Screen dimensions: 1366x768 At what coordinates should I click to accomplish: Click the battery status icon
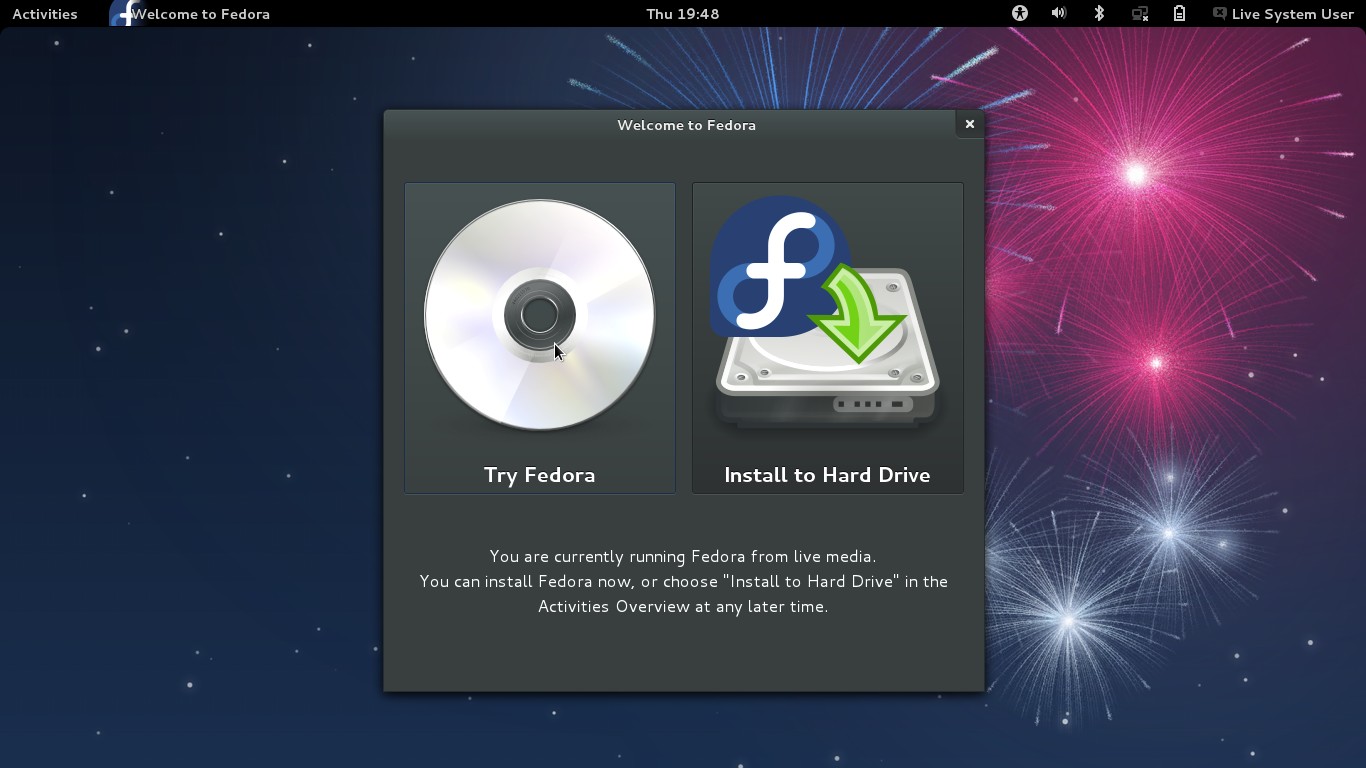point(1179,14)
